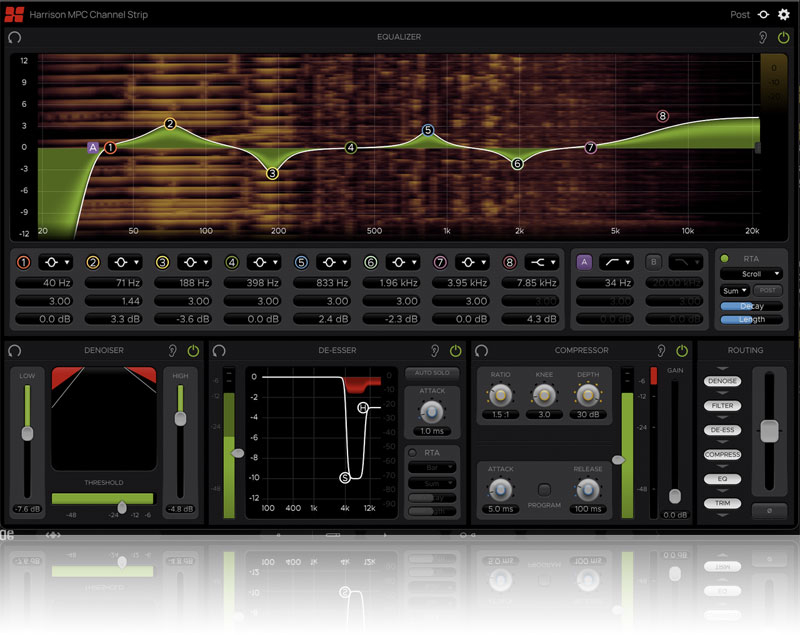This screenshot has height=635, width=800.
Task: Click the Harrison logo icon
Action: pos(13,15)
